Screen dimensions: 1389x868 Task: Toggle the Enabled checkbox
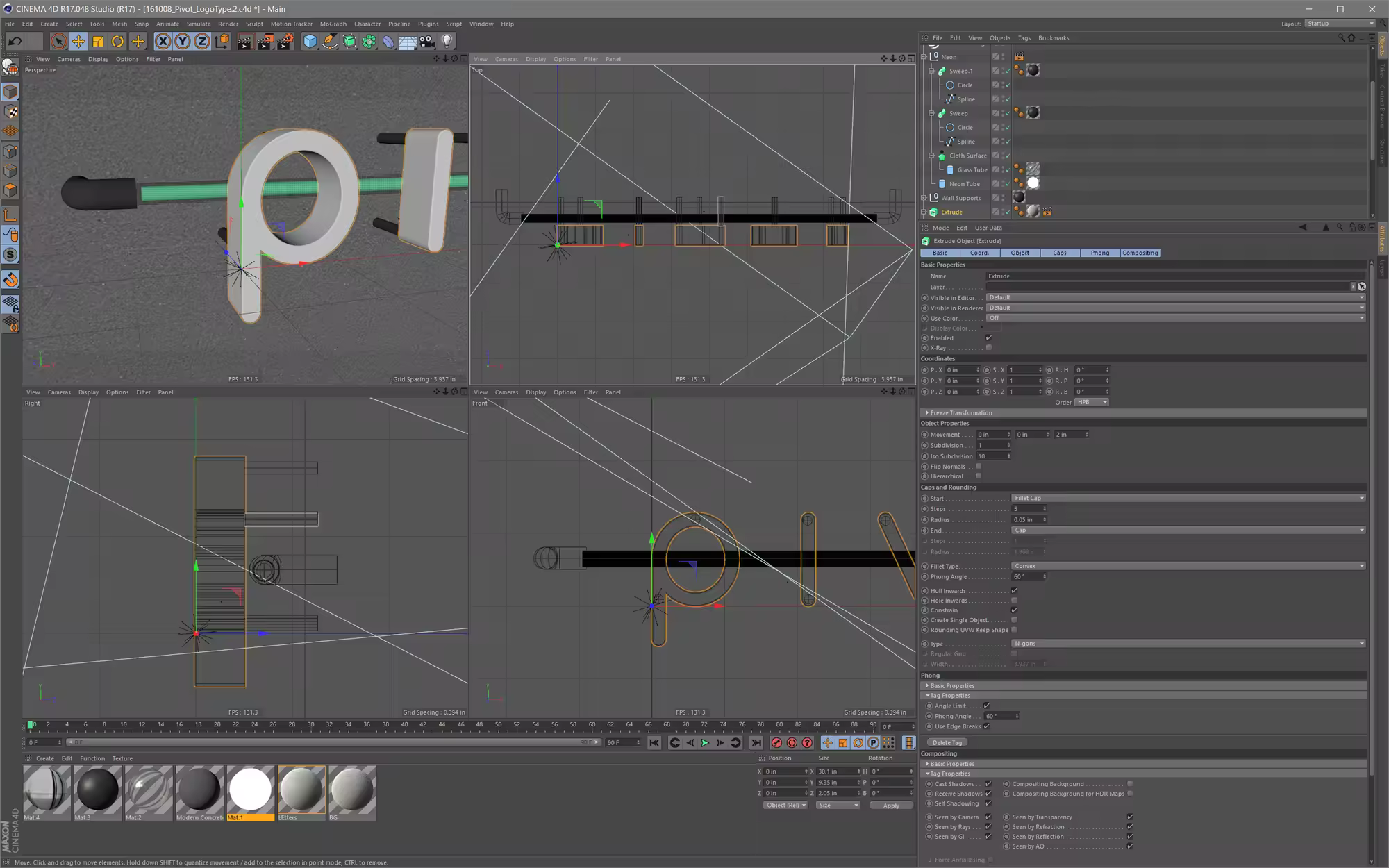tap(988, 338)
